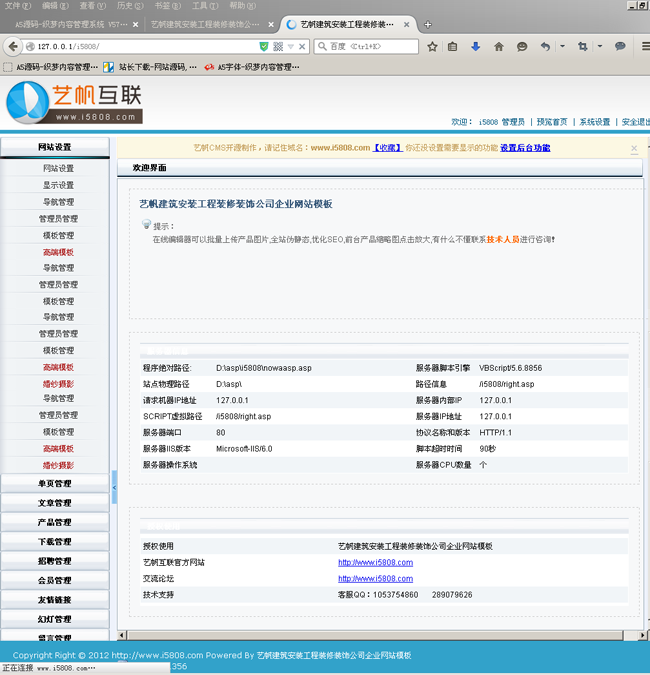Screen dimensions: 650x675
Task: Open the 编辑 menu
Action: click(x=56, y=6)
